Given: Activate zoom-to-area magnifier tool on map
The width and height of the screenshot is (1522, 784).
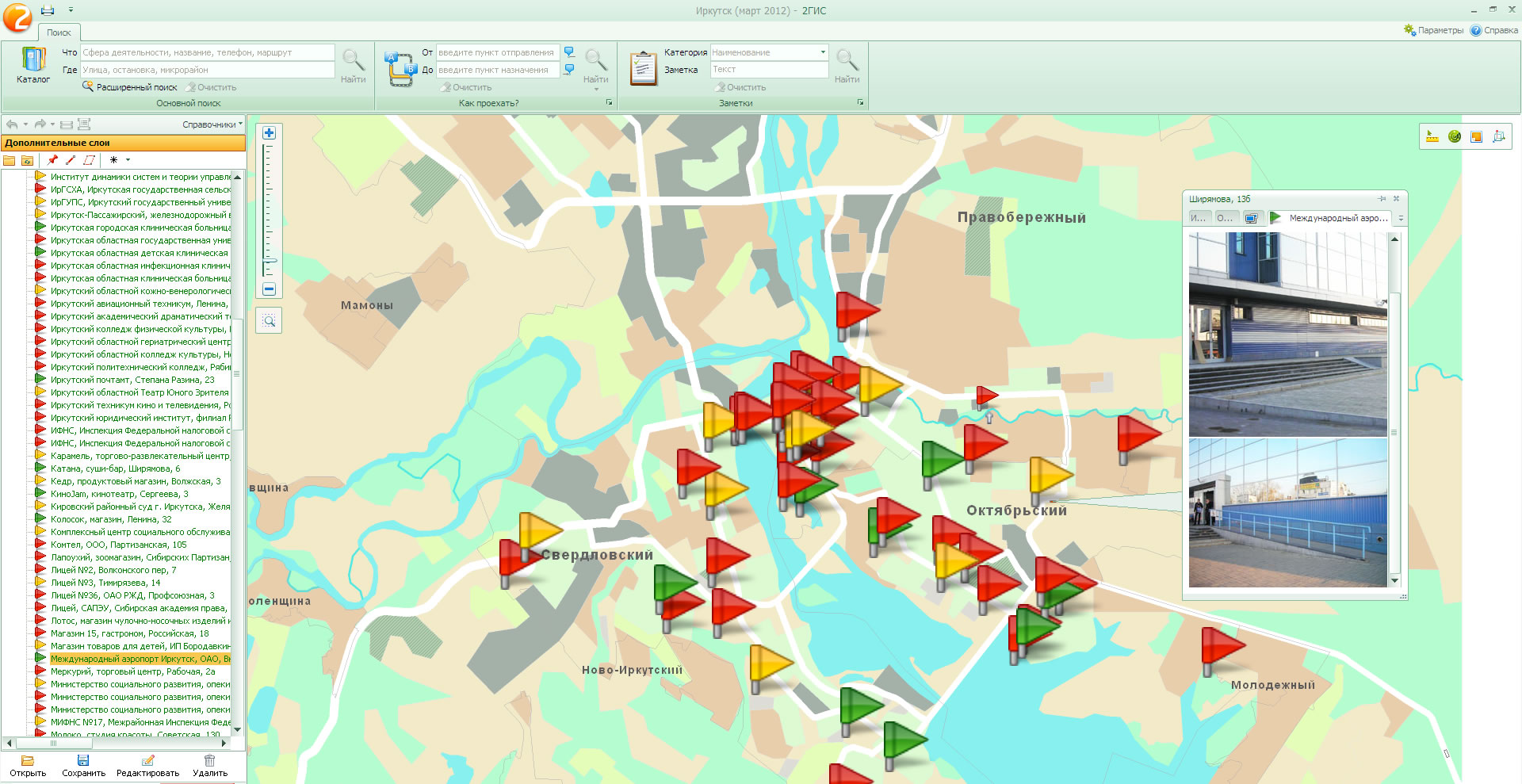Looking at the screenshot, I should click(269, 321).
